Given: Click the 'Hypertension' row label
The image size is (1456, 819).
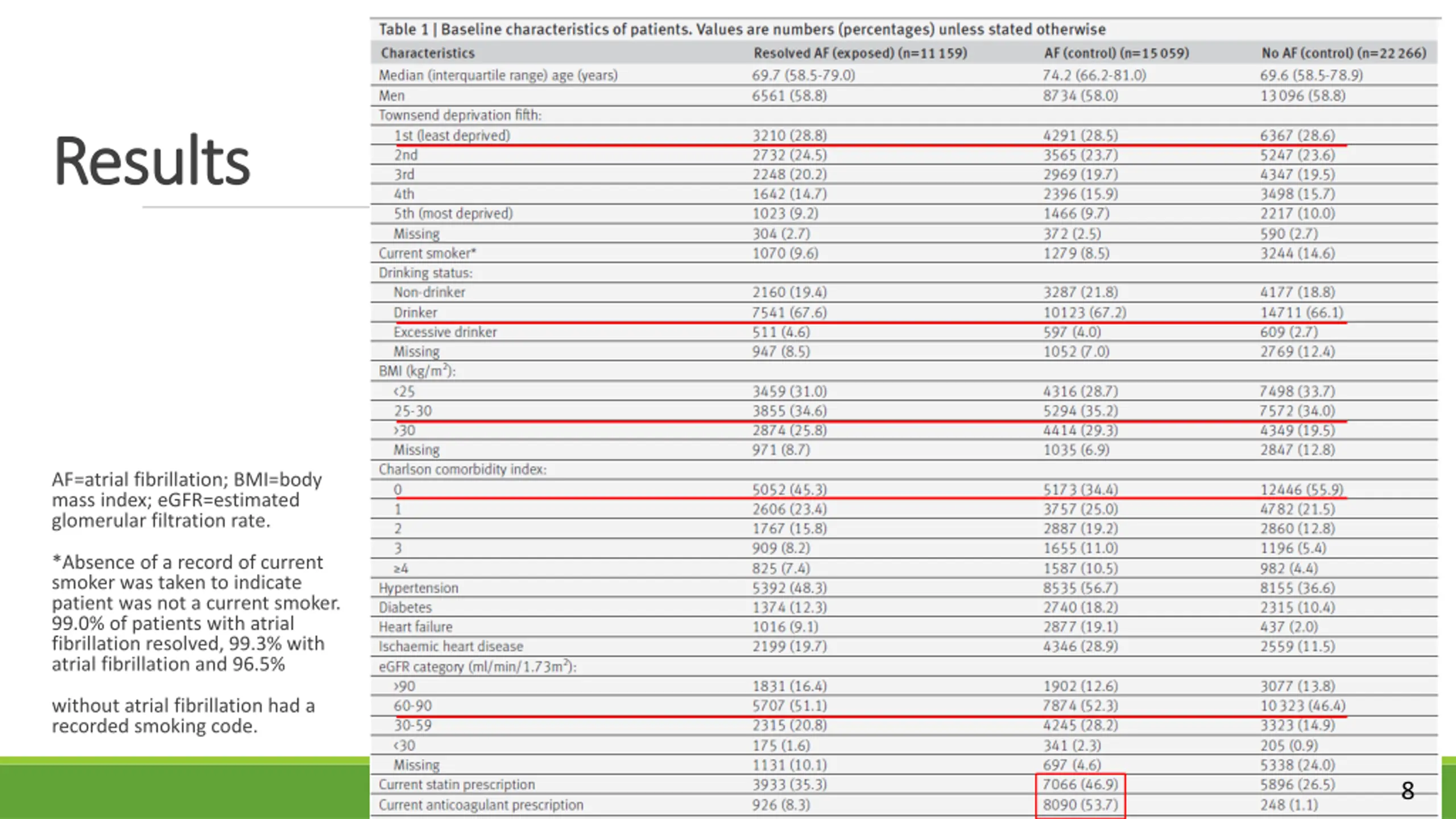Looking at the screenshot, I should (x=419, y=588).
